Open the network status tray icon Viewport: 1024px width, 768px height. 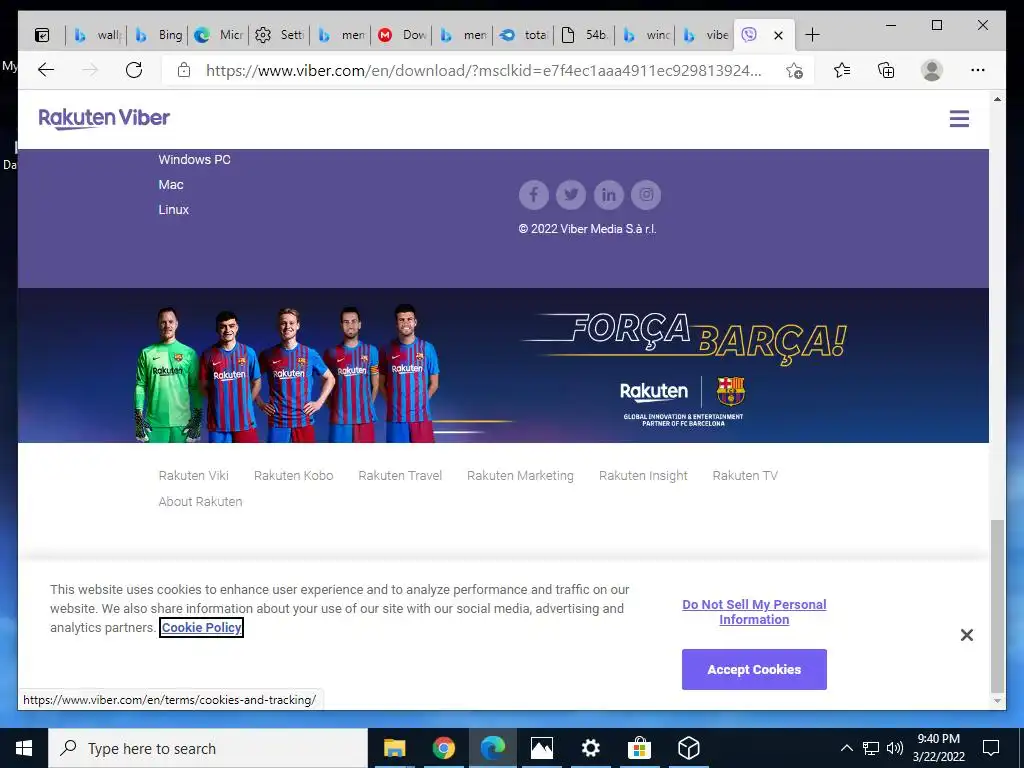click(x=871, y=748)
